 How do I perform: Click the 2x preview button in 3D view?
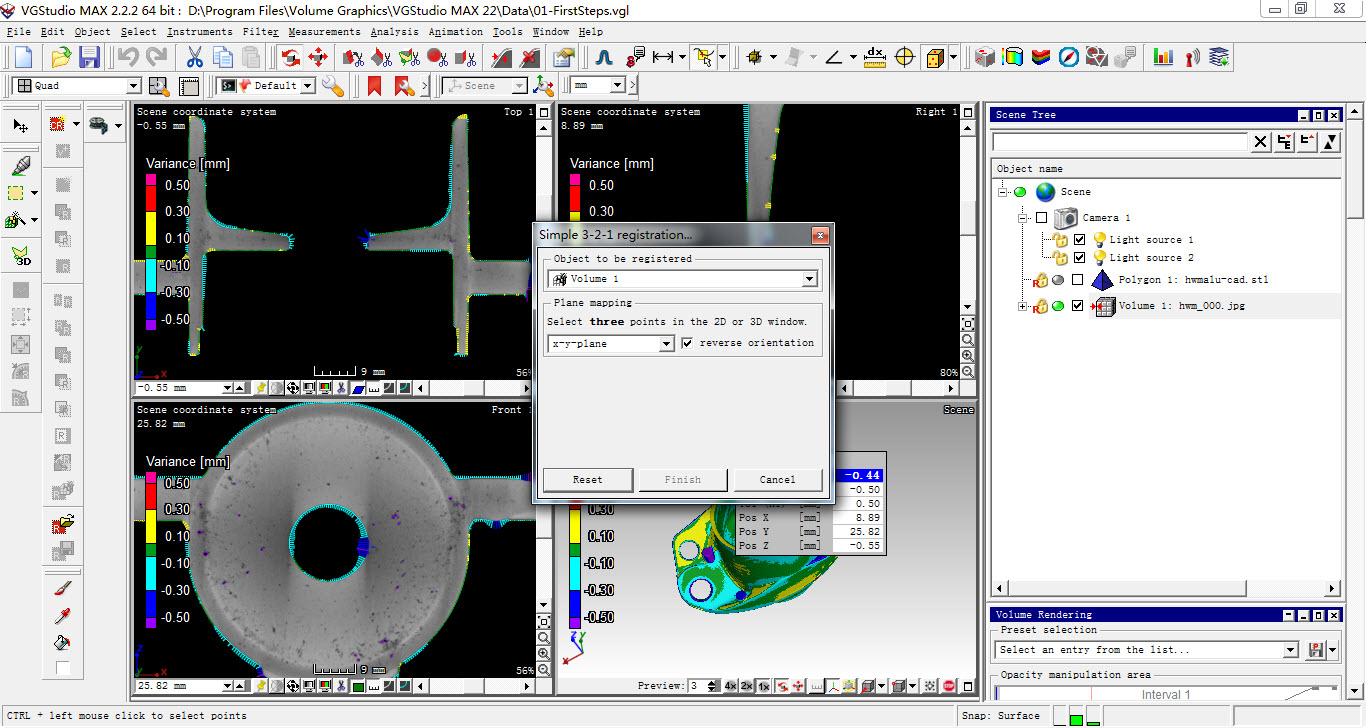(747, 686)
